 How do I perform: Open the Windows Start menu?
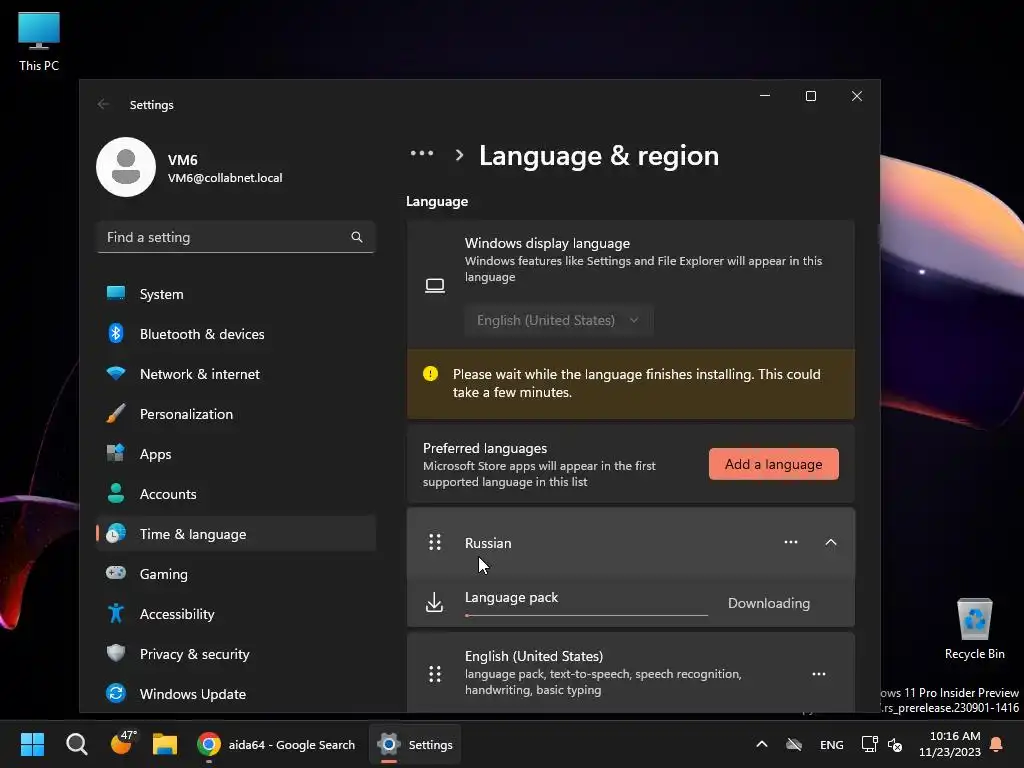click(x=32, y=744)
